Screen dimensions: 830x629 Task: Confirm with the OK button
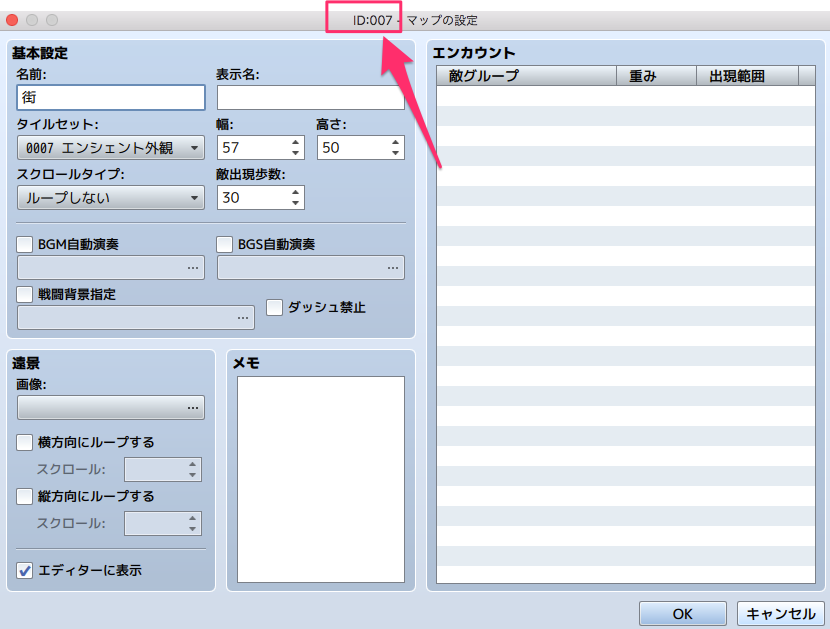(x=682, y=614)
